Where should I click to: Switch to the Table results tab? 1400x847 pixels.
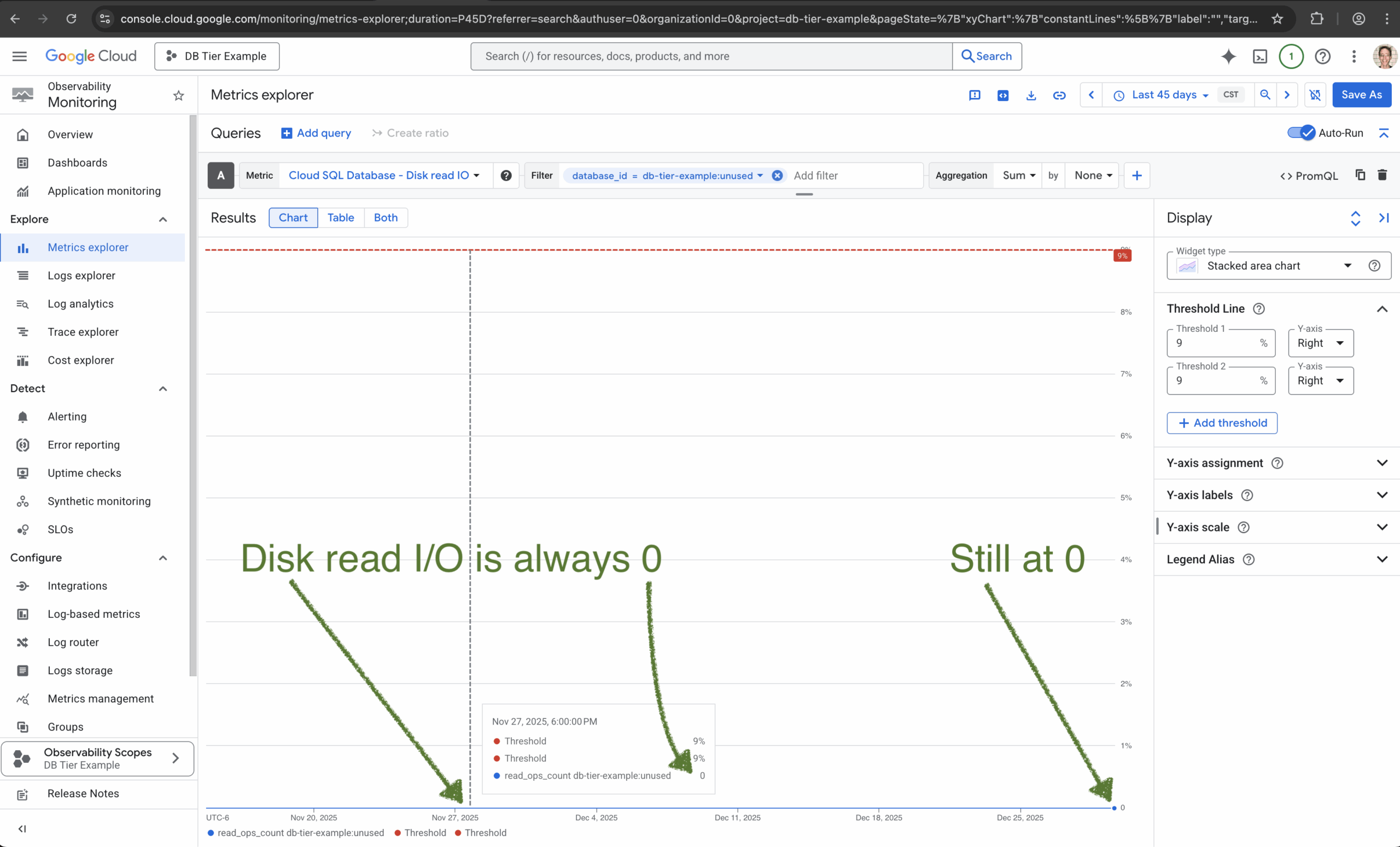pyautogui.click(x=340, y=218)
